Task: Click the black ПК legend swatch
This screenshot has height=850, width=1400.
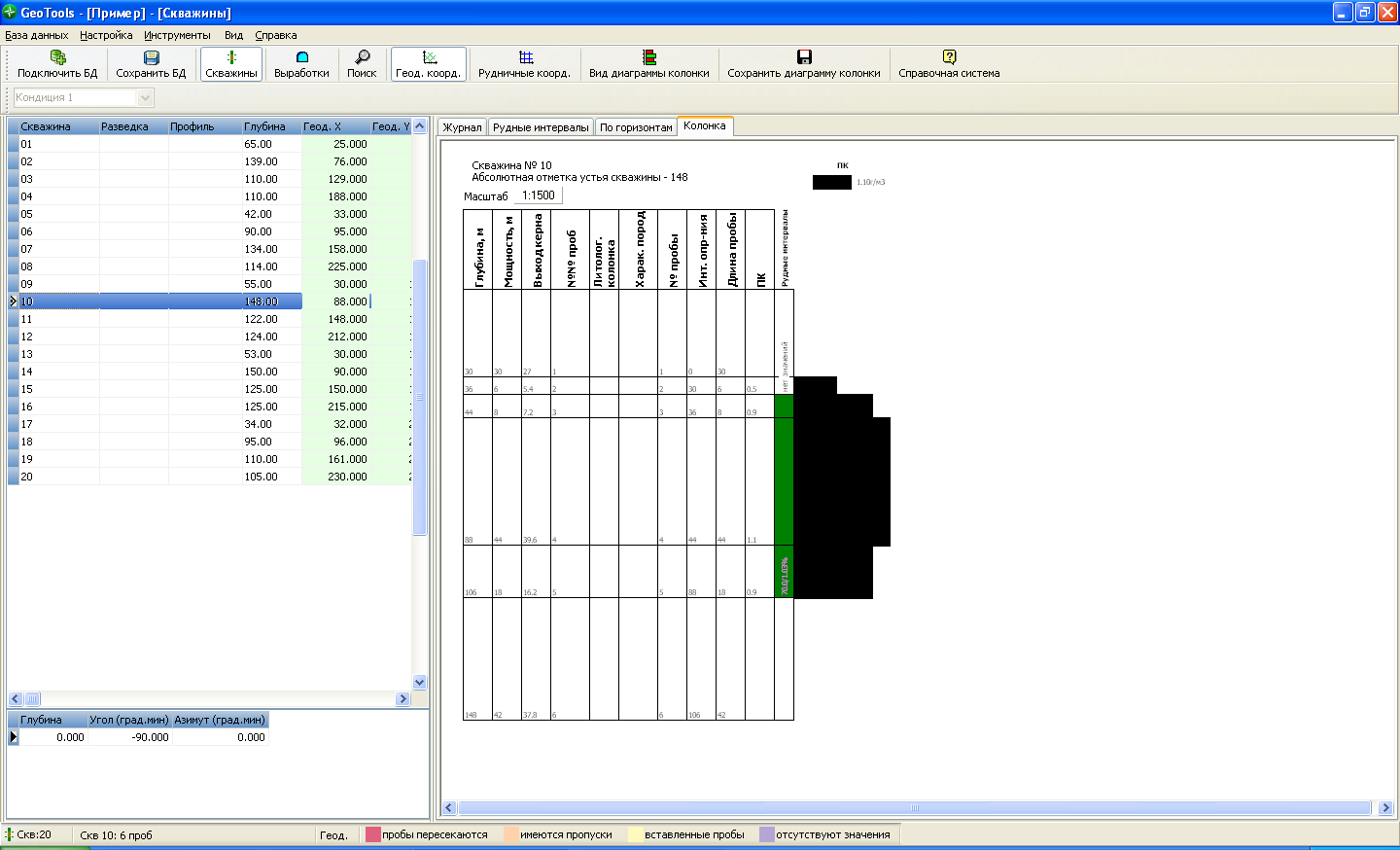Action: [832, 182]
